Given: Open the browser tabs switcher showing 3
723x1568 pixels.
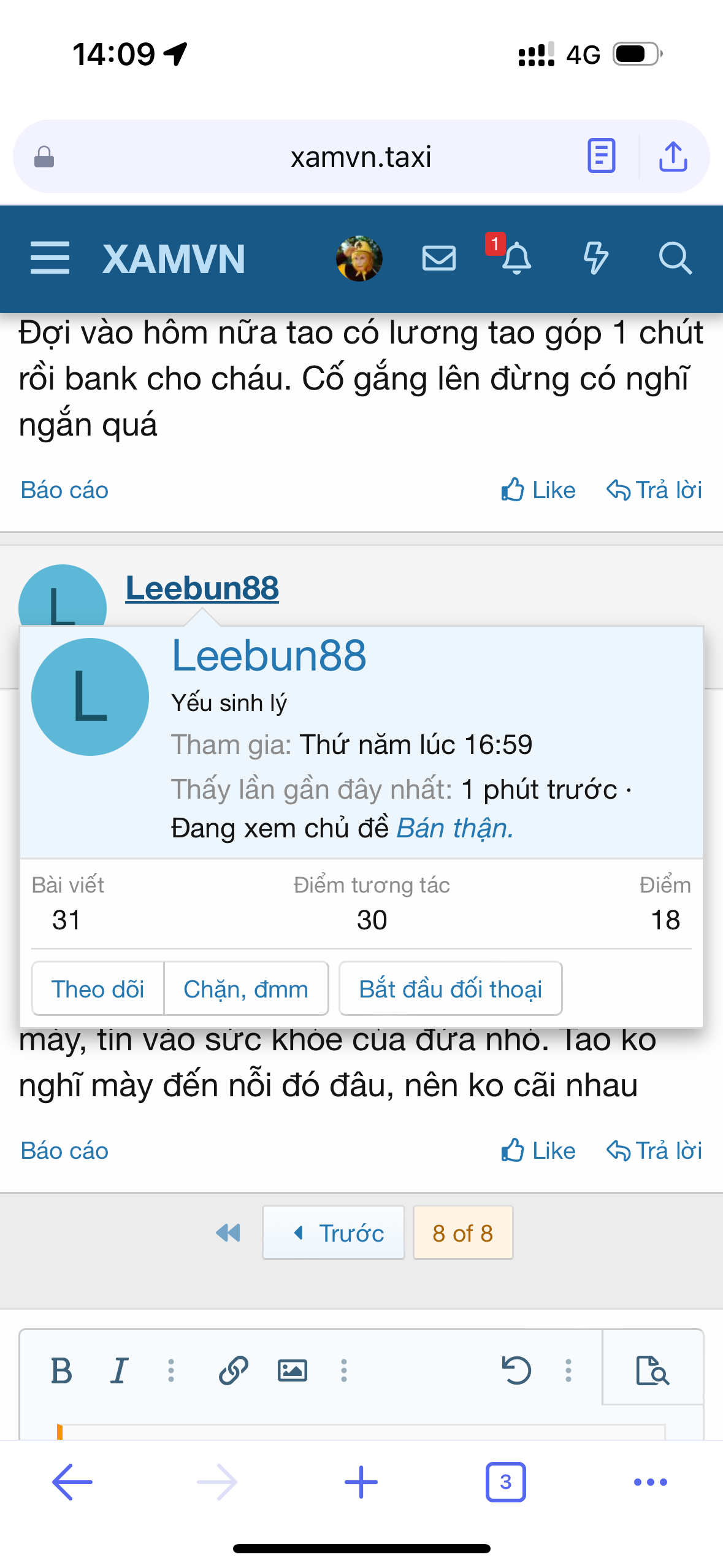Looking at the screenshot, I should coord(505,1482).
